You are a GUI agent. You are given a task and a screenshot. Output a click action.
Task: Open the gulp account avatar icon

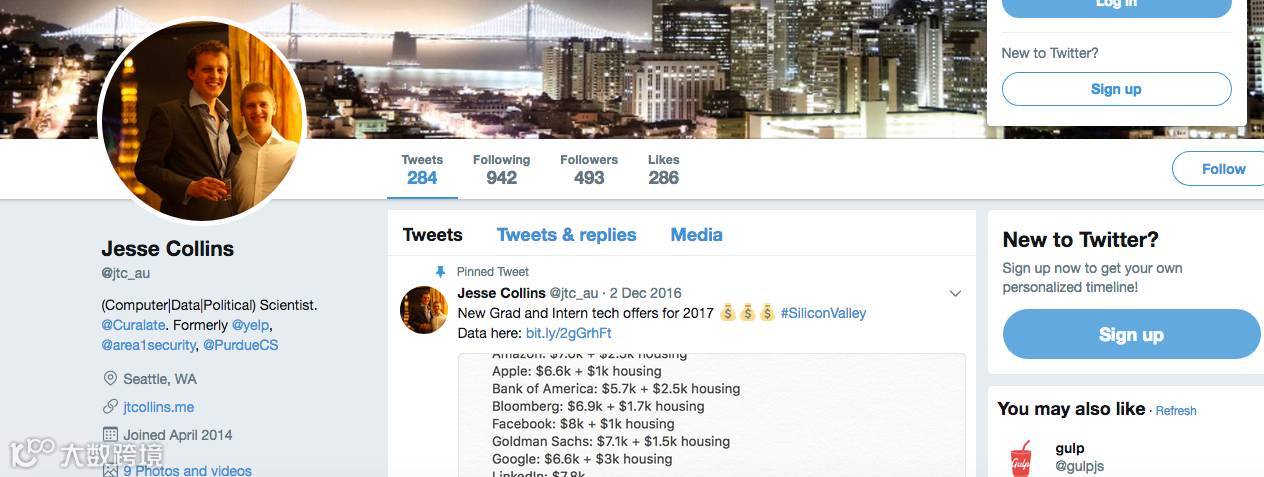tap(1021, 458)
